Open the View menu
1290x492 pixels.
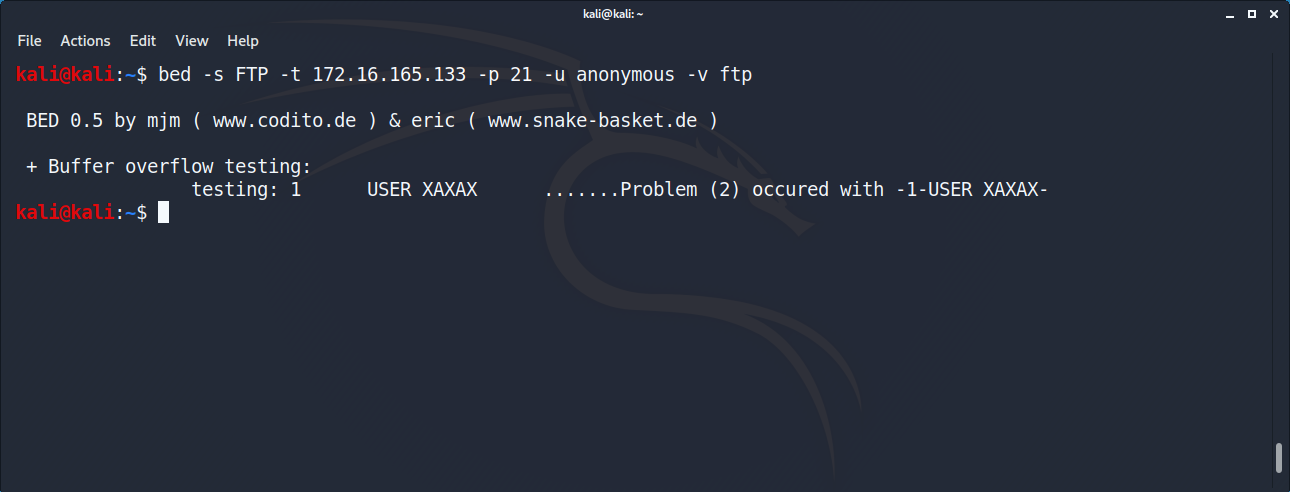192,41
